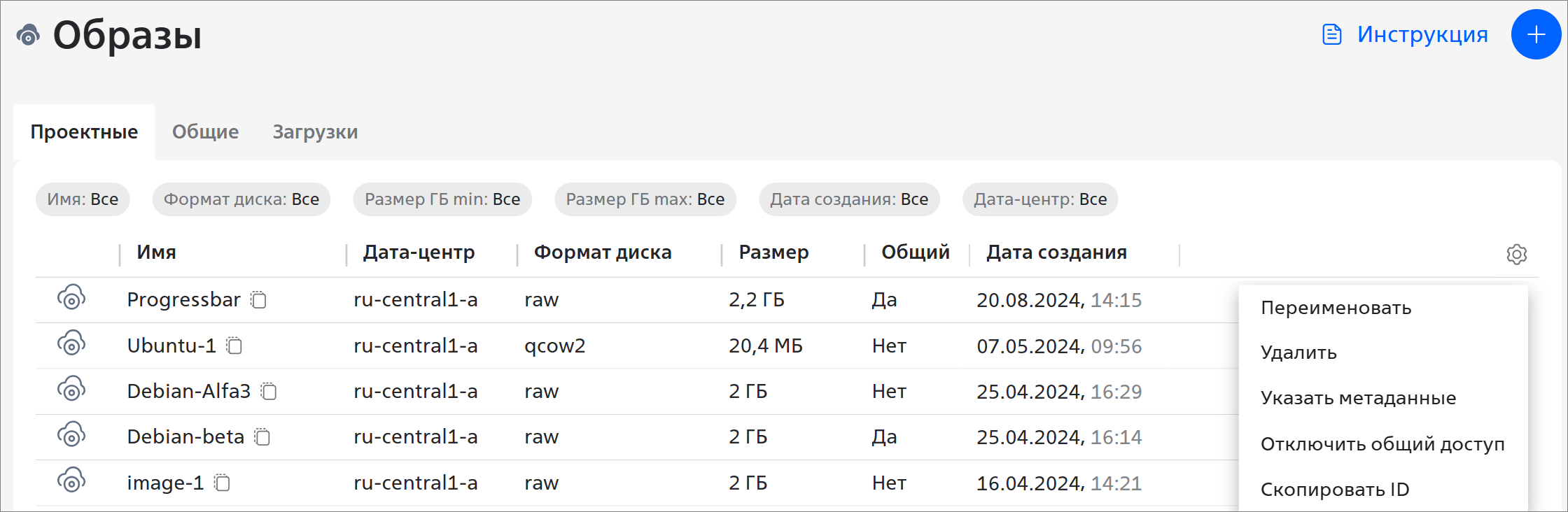The width and height of the screenshot is (1568, 512).
Task: Open the Debian-beta image entry
Action: (185, 437)
